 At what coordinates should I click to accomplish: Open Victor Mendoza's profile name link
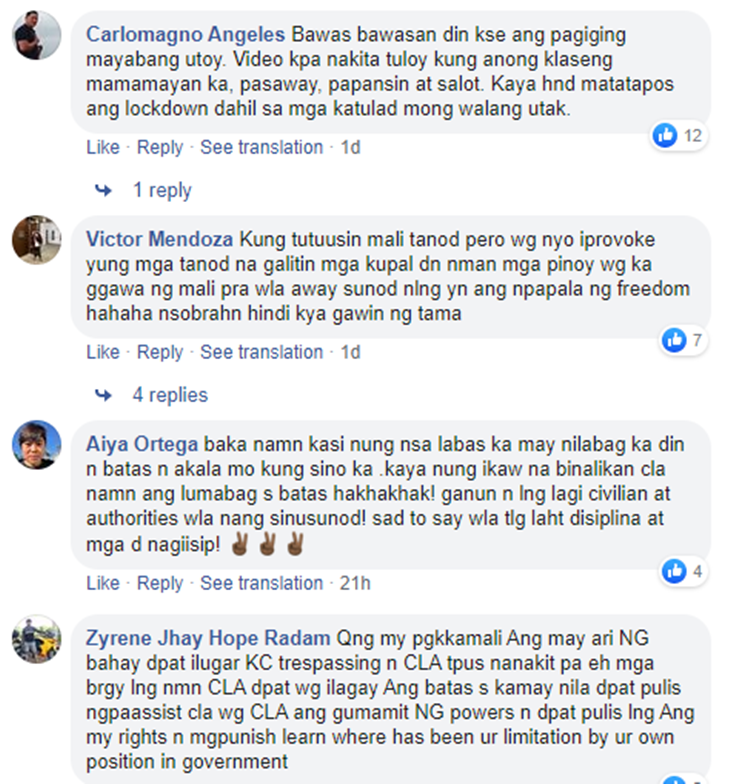pos(160,240)
